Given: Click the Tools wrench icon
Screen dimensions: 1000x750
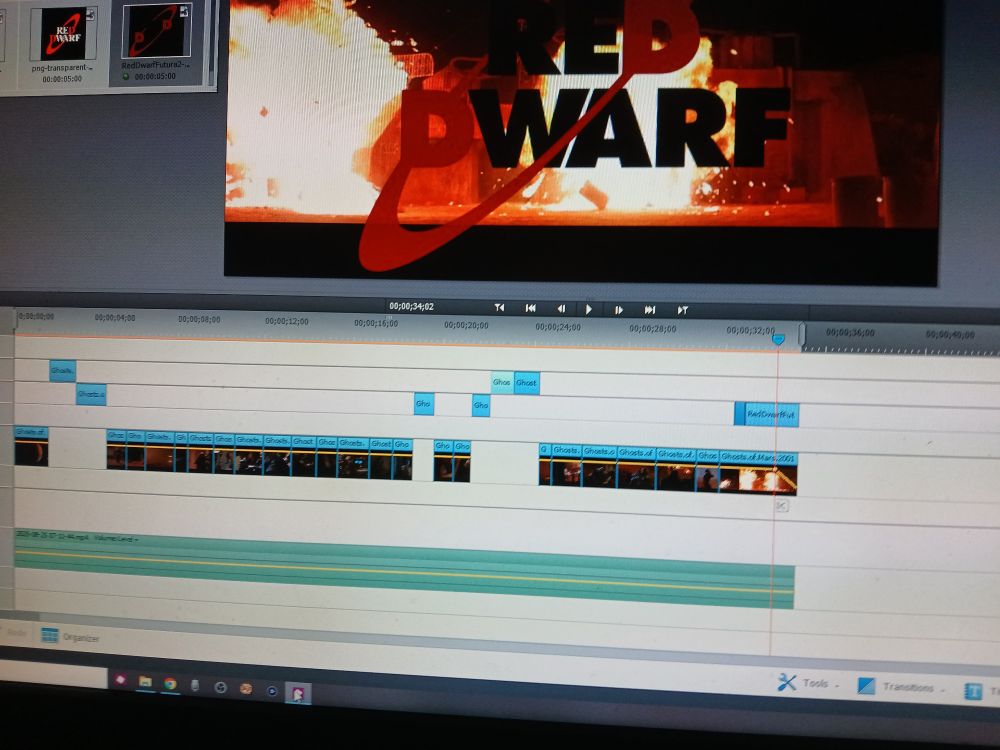Looking at the screenshot, I should (787, 682).
